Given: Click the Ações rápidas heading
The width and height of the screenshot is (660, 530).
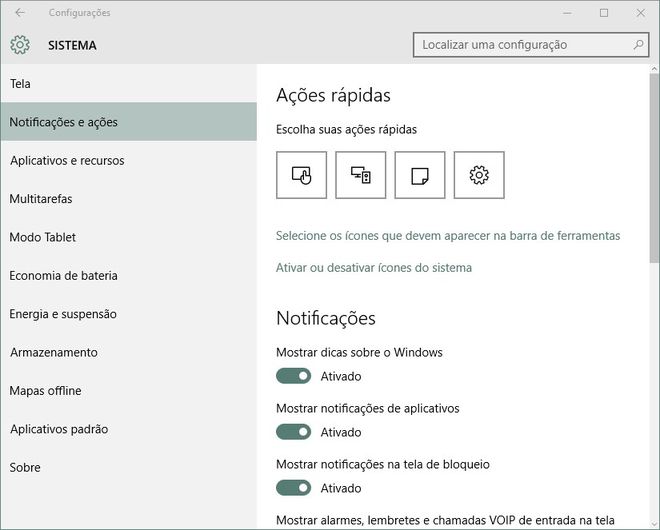Looking at the screenshot, I should [333, 95].
